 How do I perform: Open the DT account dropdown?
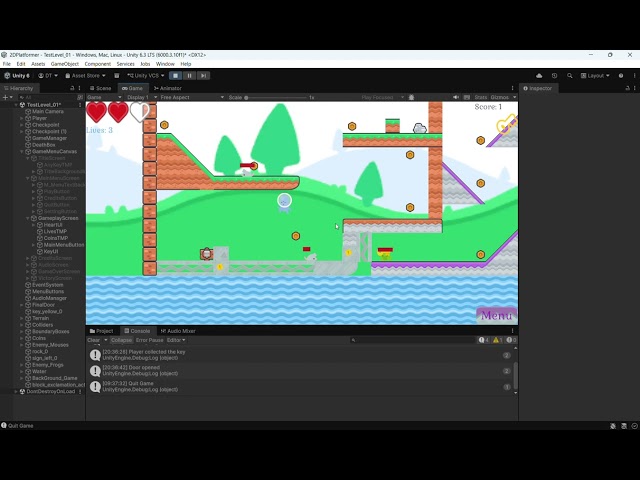(48, 76)
